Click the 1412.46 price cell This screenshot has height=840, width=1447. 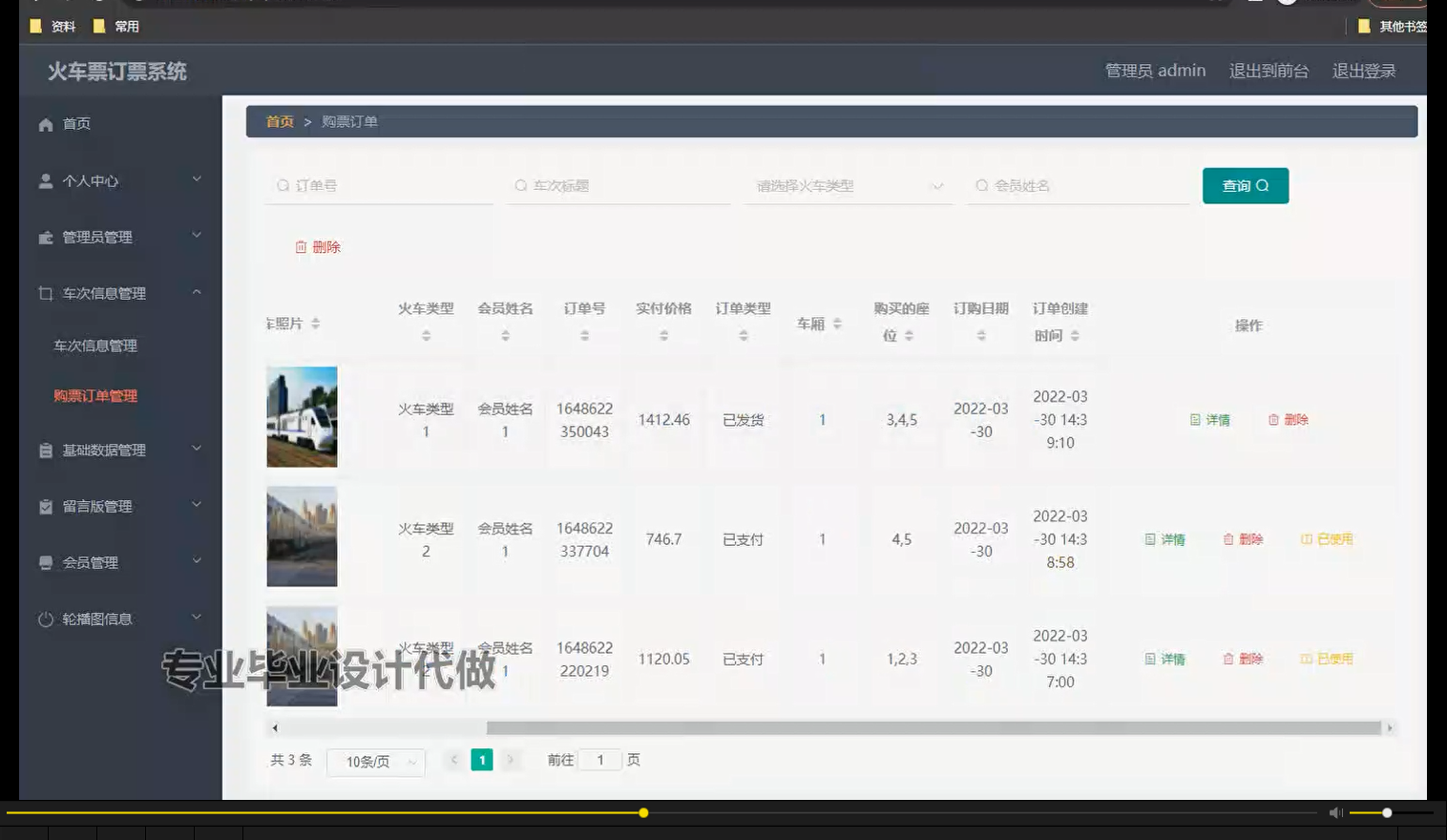point(663,420)
